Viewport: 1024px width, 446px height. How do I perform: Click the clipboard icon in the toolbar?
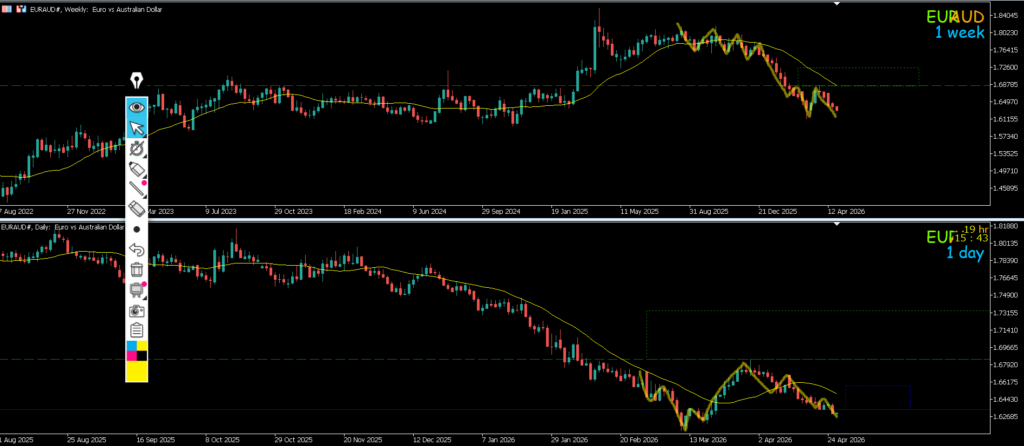[x=137, y=330]
